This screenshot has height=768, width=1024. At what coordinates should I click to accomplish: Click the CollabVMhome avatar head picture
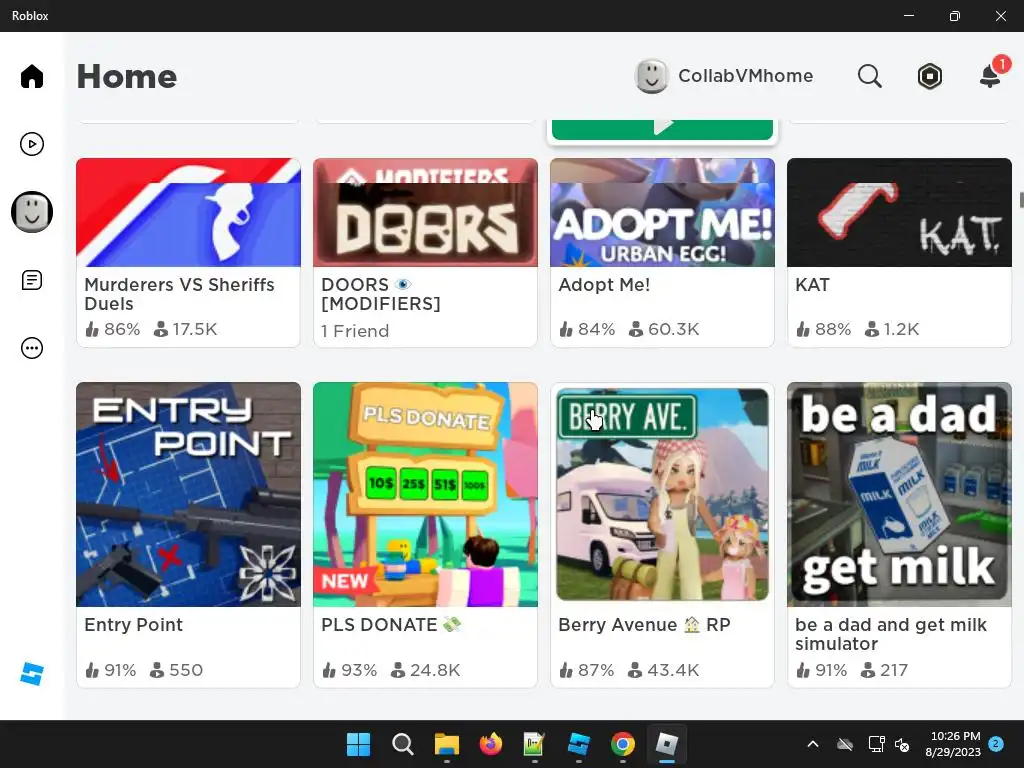pyautogui.click(x=651, y=76)
